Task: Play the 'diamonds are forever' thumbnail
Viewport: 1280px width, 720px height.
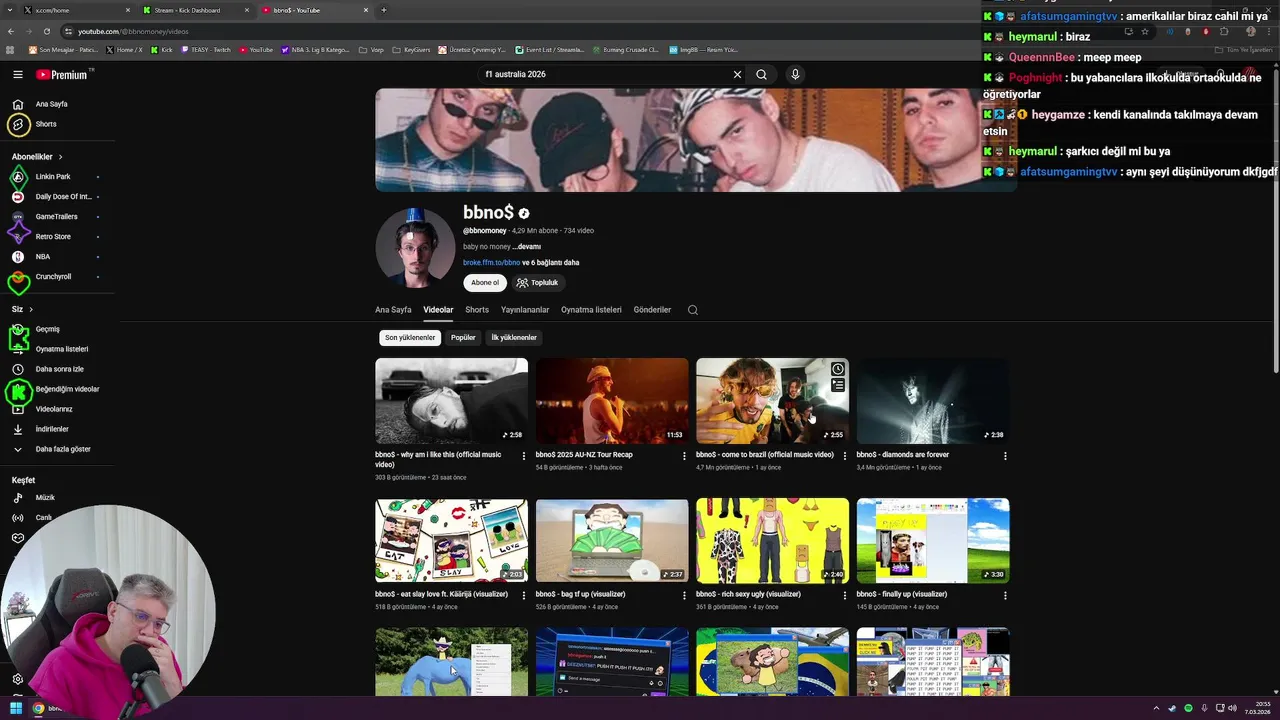Action: click(x=933, y=401)
